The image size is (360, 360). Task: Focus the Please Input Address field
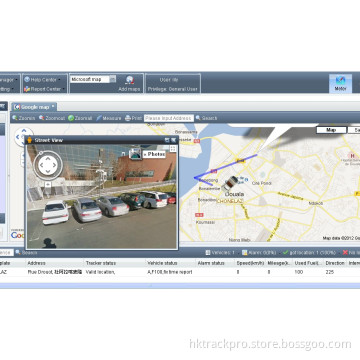169,118
